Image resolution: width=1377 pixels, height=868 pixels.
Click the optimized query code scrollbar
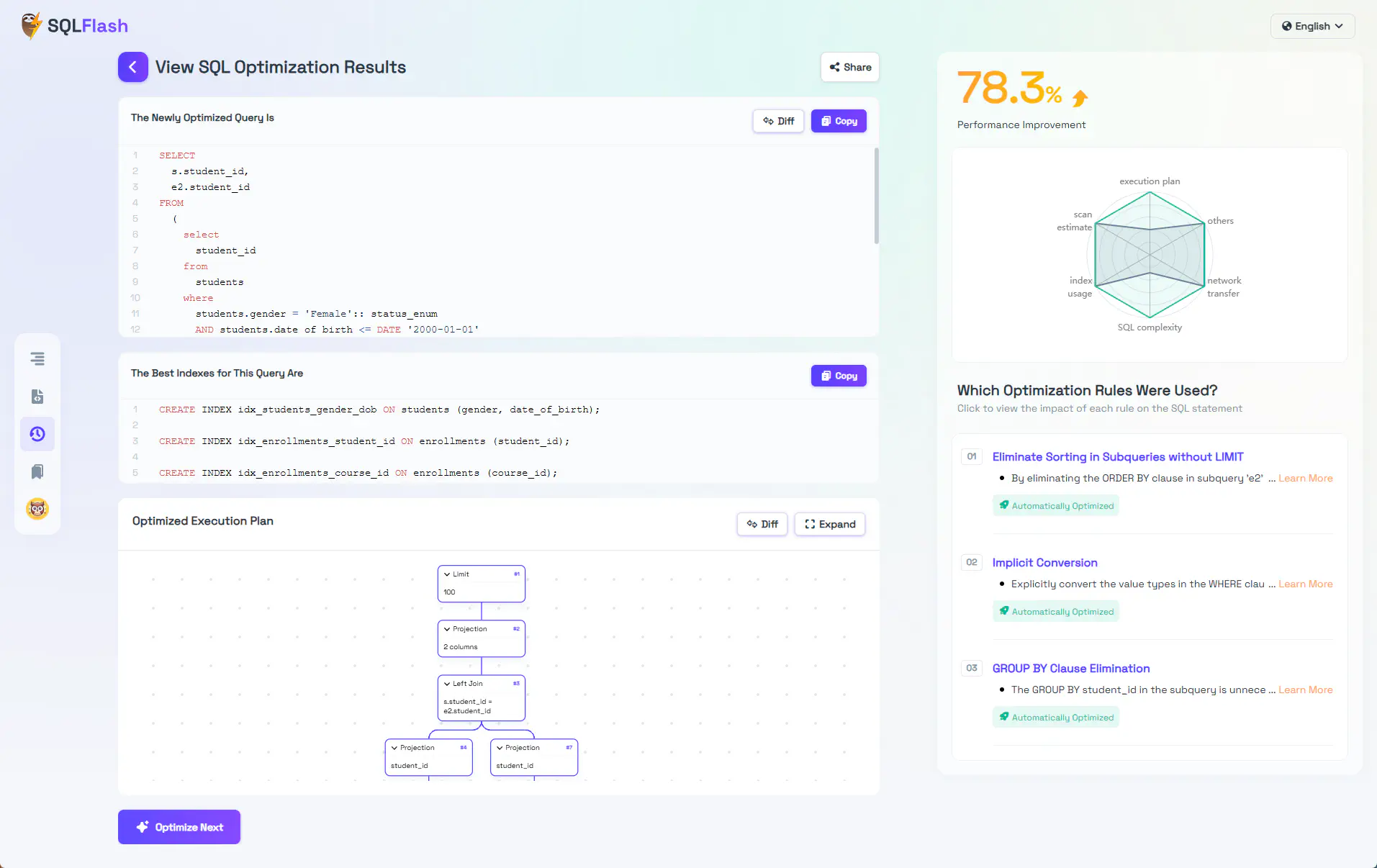point(876,196)
